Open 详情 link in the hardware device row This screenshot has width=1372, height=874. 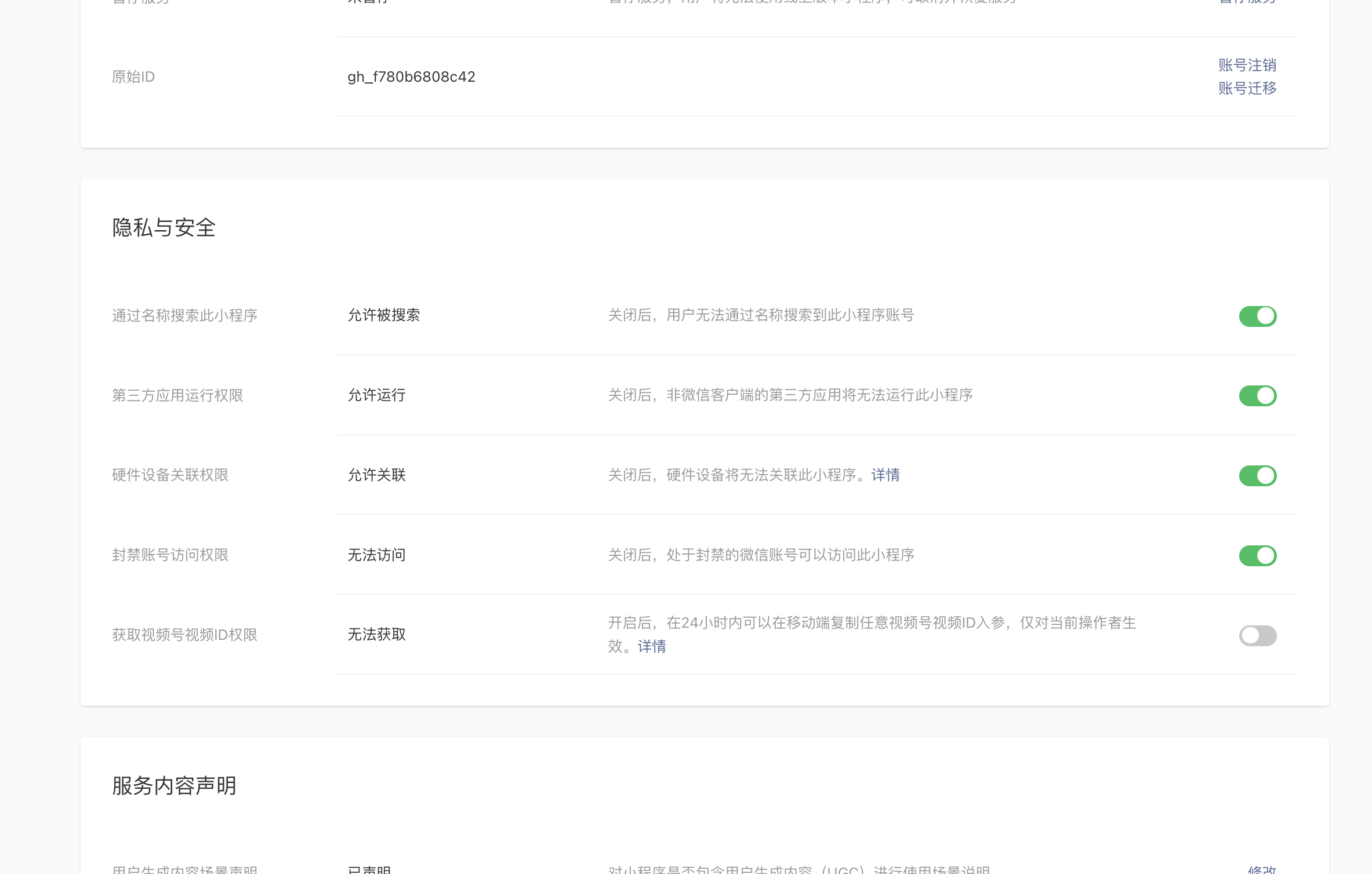coord(885,475)
